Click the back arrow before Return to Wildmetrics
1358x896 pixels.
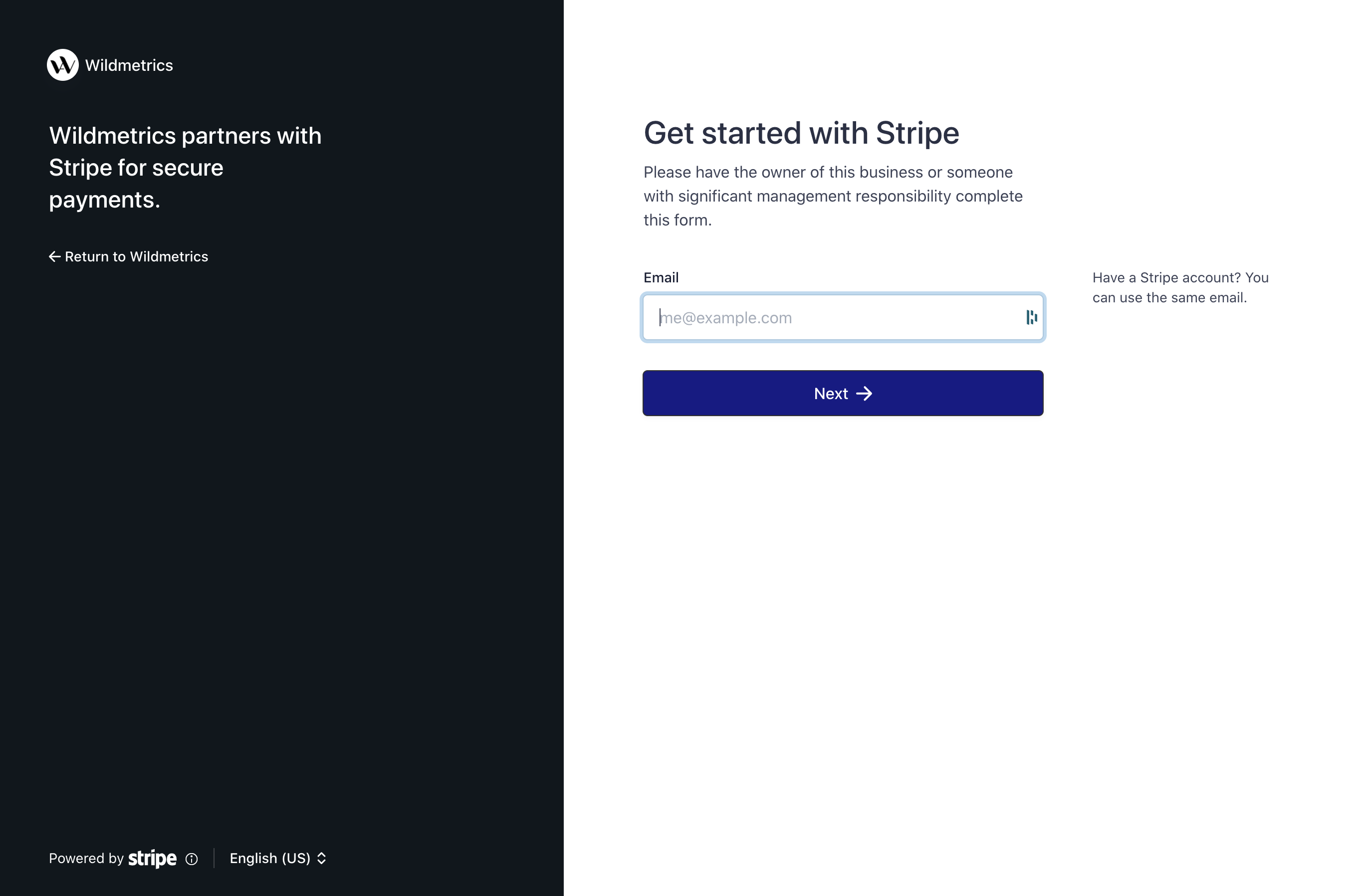(x=55, y=256)
